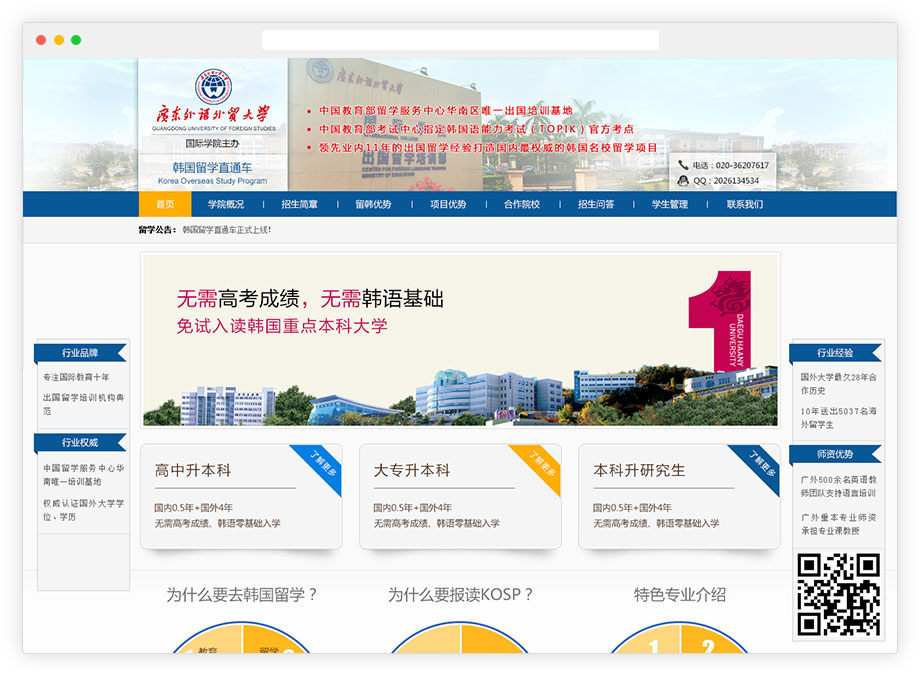
Task: Click the 行业经验 sidebar header
Action: click(835, 353)
